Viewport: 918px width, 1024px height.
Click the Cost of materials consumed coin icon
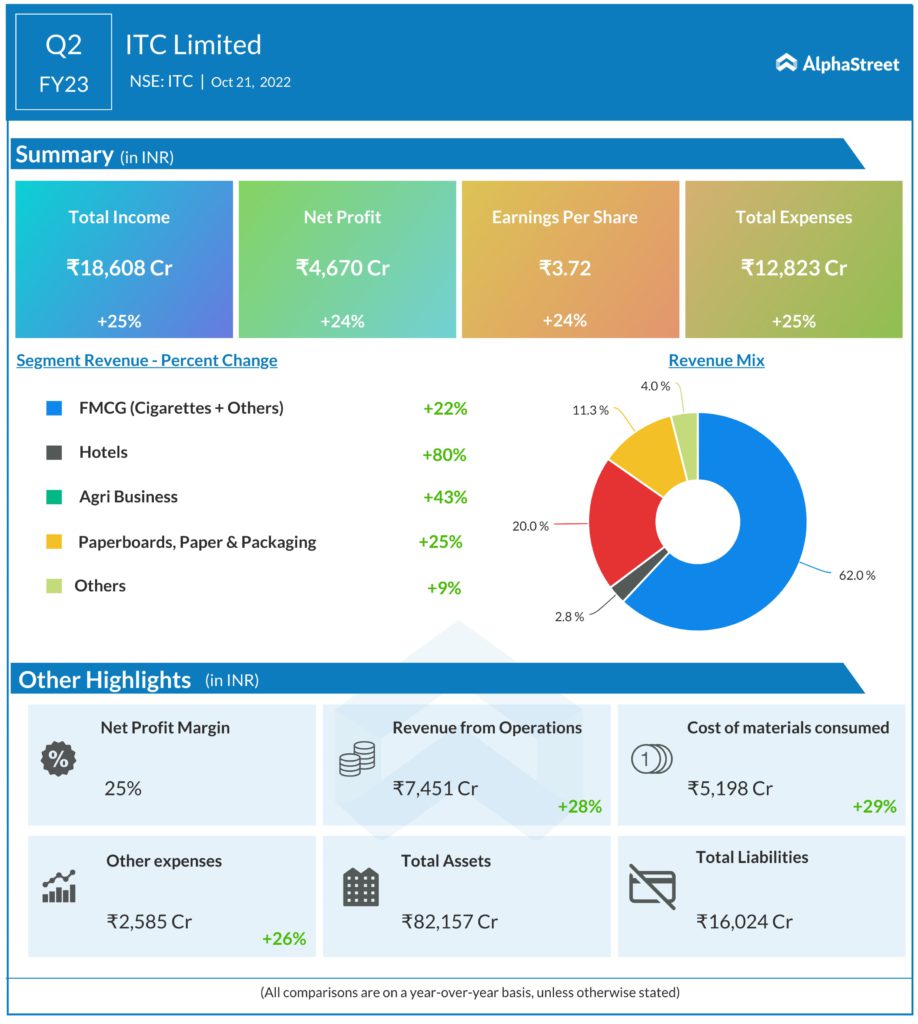(650, 760)
